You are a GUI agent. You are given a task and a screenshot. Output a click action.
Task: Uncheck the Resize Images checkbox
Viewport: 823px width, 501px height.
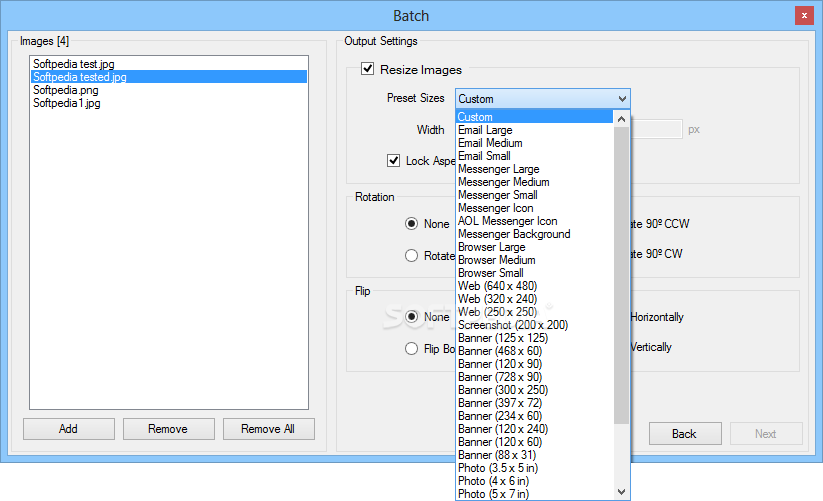tap(367, 69)
